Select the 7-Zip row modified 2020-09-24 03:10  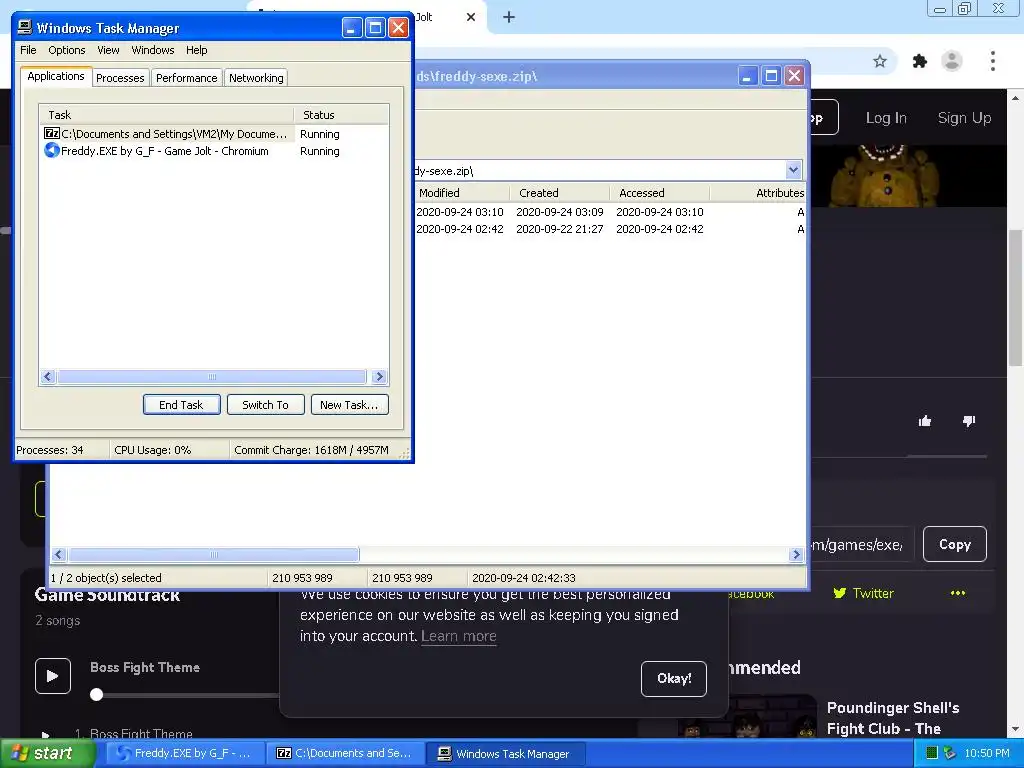611,212
